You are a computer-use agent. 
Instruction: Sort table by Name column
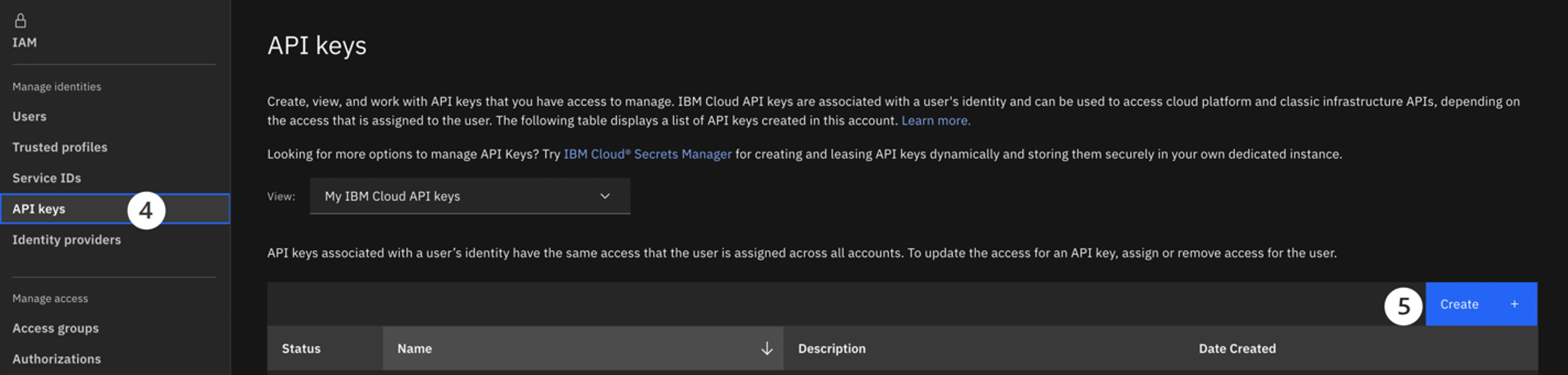[415, 348]
